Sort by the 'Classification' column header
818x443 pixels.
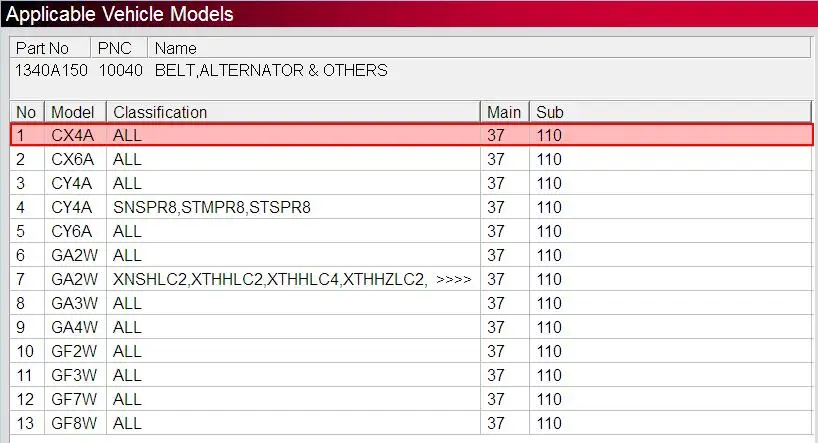[293, 112]
